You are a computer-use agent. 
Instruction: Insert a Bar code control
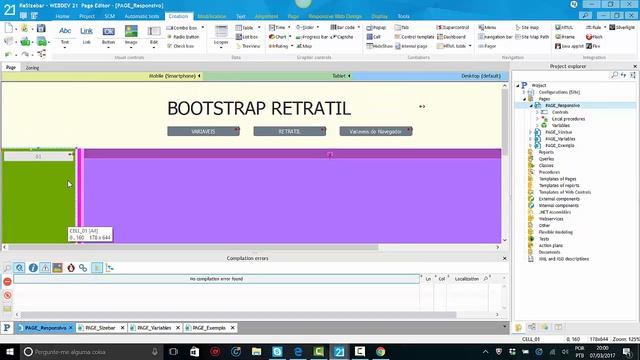pos(342,27)
